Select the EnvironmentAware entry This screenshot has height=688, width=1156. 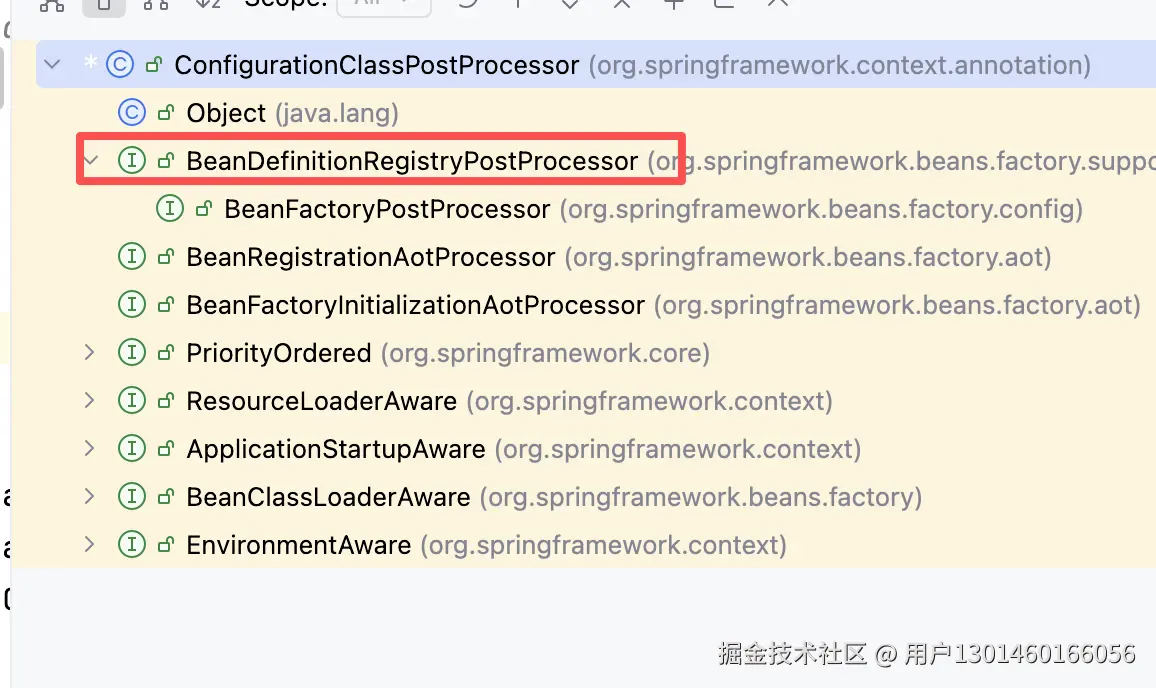pos(298,545)
